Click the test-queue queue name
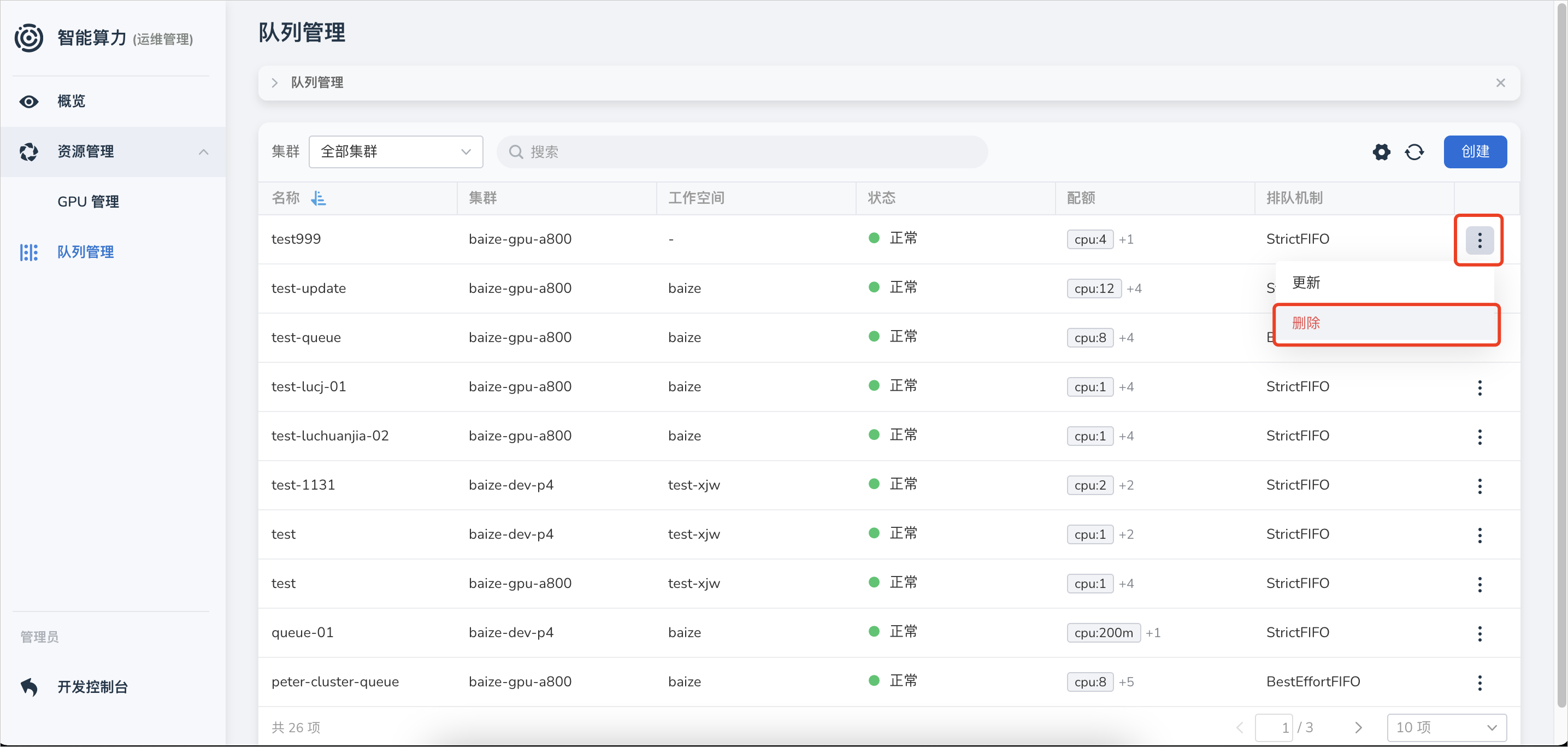 (x=305, y=337)
